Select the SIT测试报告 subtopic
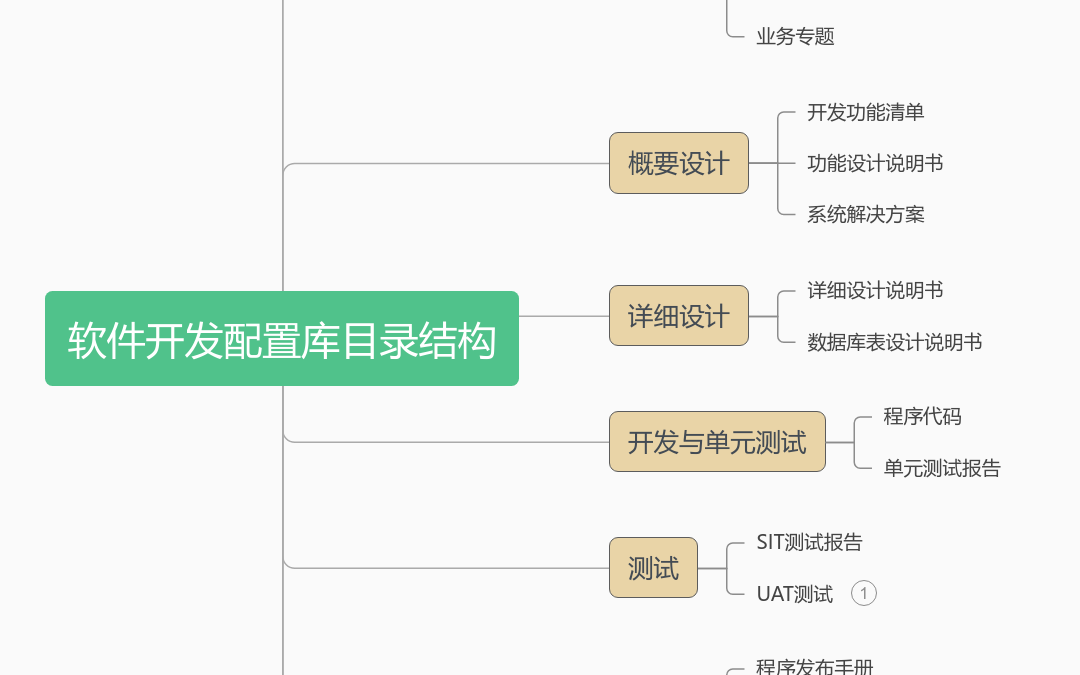The image size is (1080, 675). [809, 543]
